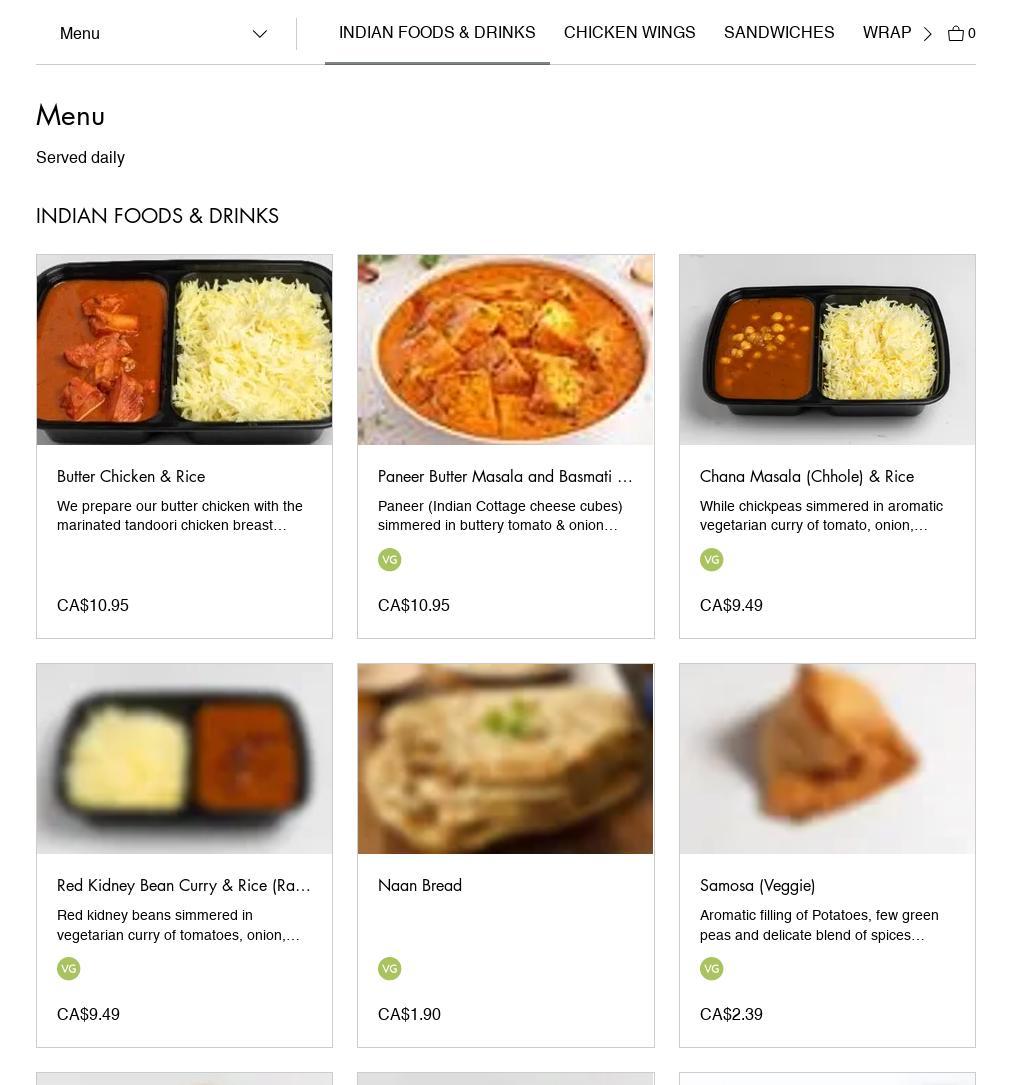Open the partially visible Wrap tab
Viewport: 1012px width, 1085px height.
tap(886, 33)
